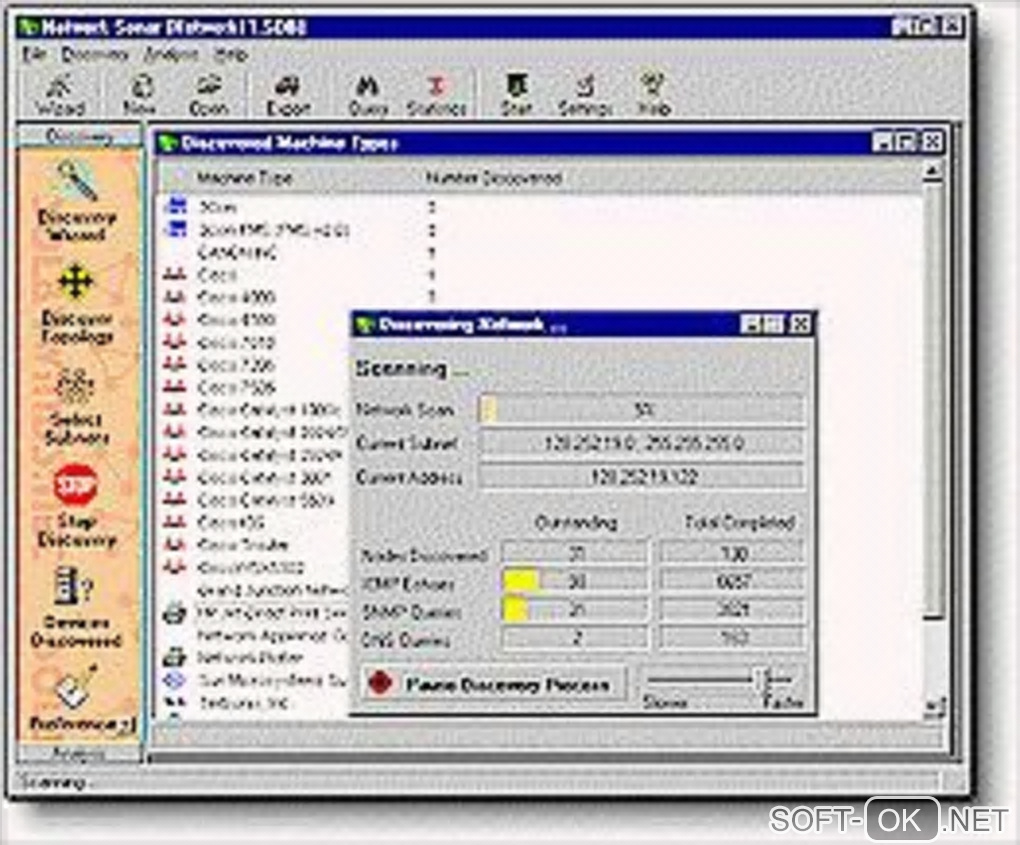Switch to the Analysis sidebar tab
Image resolution: width=1020 pixels, height=845 pixels.
click(78, 754)
